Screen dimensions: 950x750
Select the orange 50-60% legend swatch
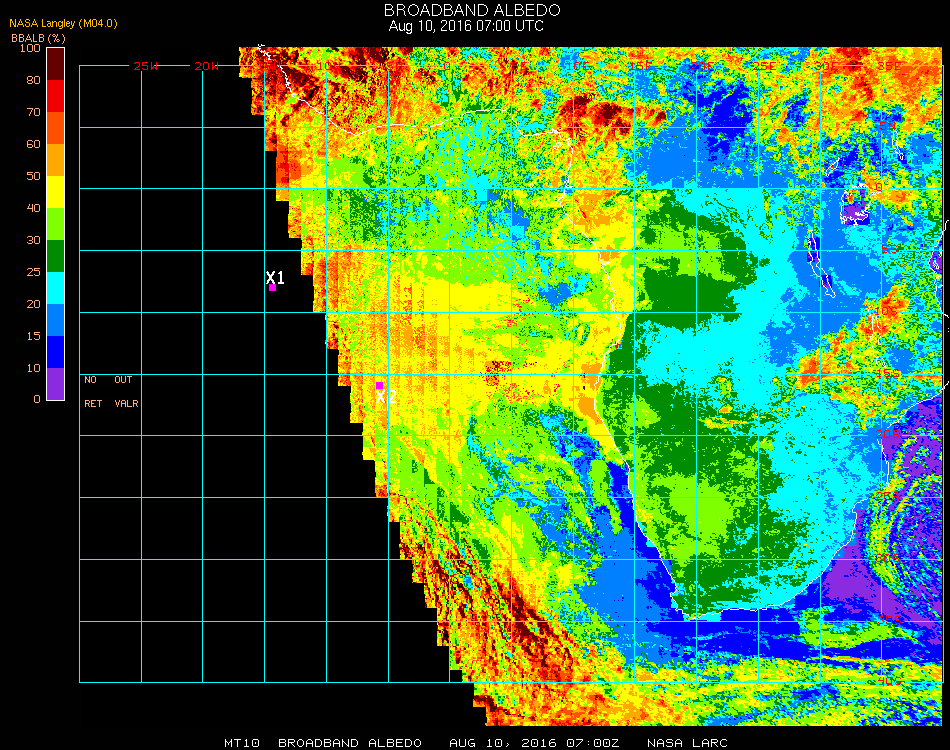[x=56, y=160]
